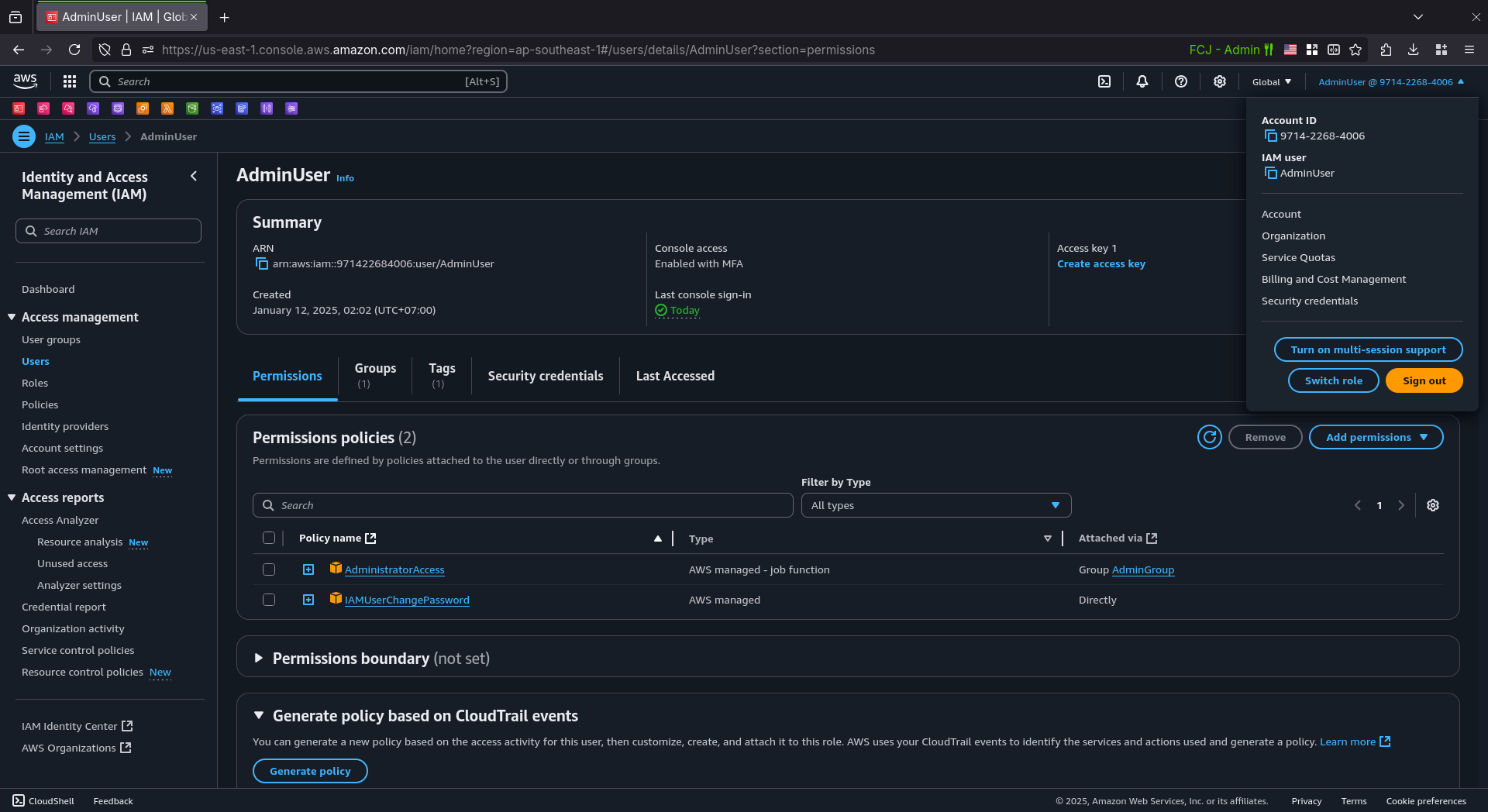Click the Sign out button
The image size is (1488, 812).
(1424, 380)
